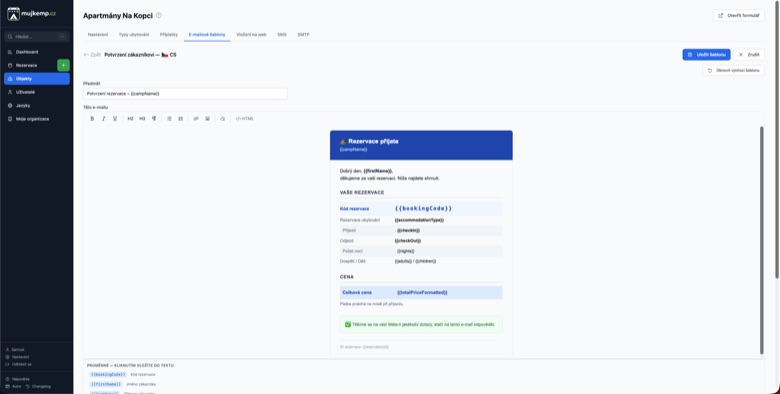The width and height of the screenshot is (780, 394).
Task: Insert an image via the image icon
Action: click(x=207, y=118)
